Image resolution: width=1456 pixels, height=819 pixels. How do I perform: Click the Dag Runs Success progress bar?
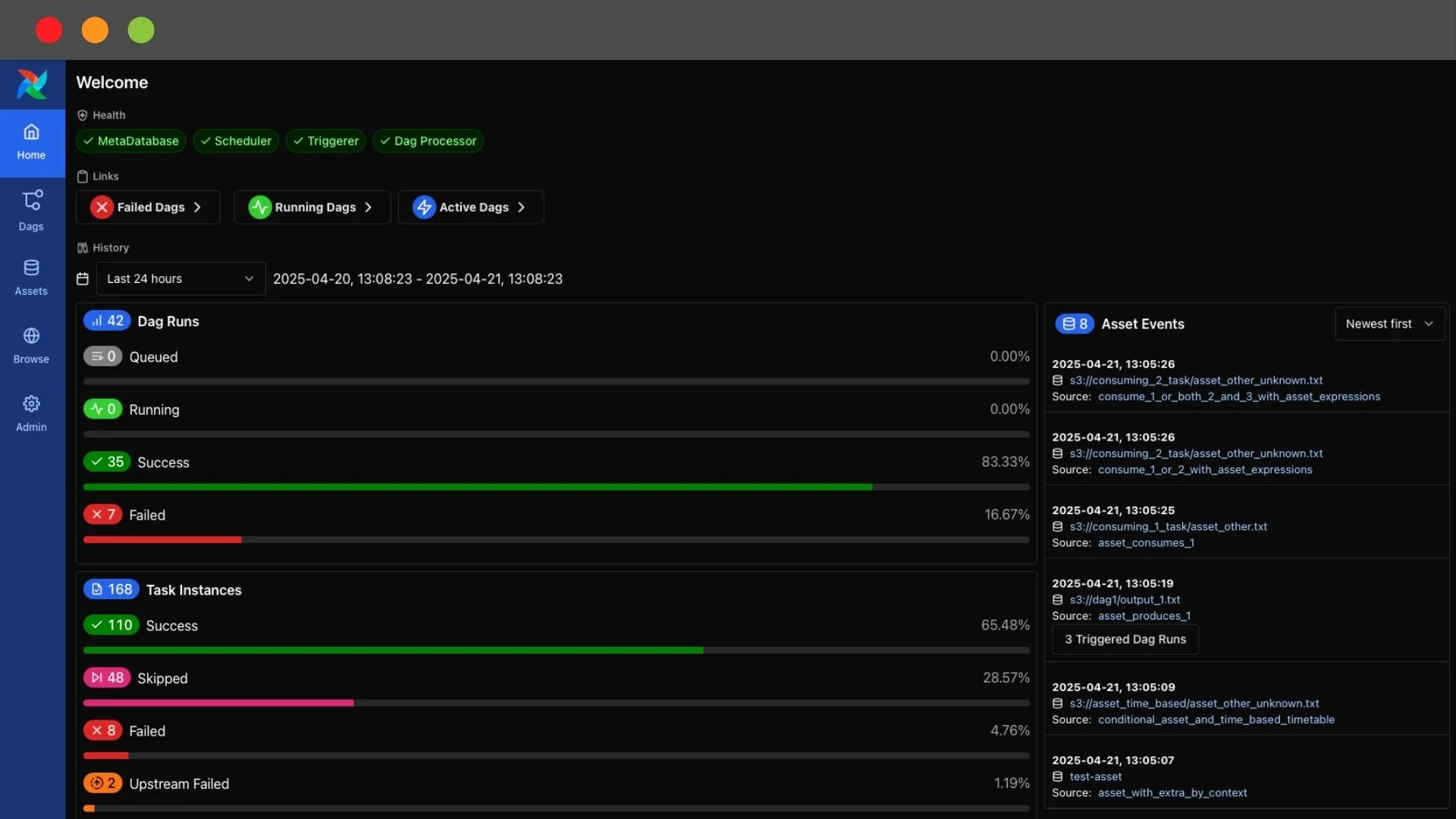pos(557,487)
